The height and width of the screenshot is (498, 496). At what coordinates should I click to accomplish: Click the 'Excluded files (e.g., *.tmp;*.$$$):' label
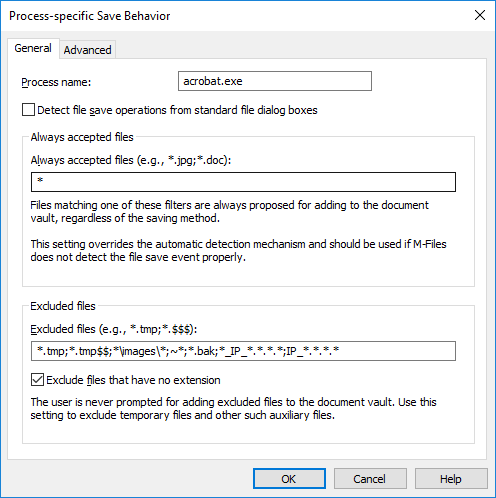point(114,329)
